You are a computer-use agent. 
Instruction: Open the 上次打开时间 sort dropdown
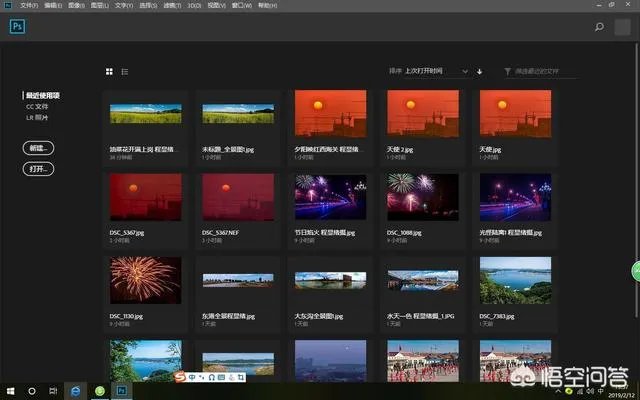pyautogui.click(x=436, y=71)
